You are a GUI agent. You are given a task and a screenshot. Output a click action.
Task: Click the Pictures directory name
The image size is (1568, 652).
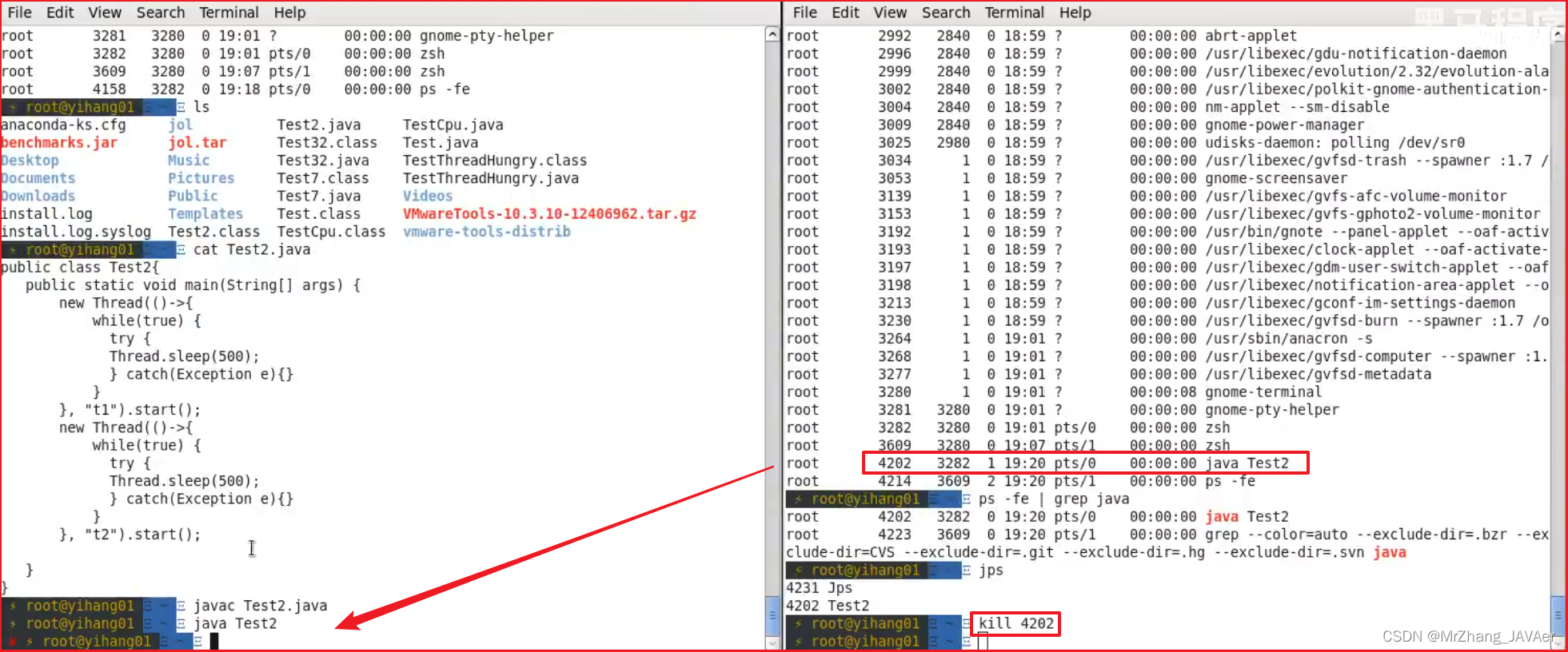(x=201, y=178)
